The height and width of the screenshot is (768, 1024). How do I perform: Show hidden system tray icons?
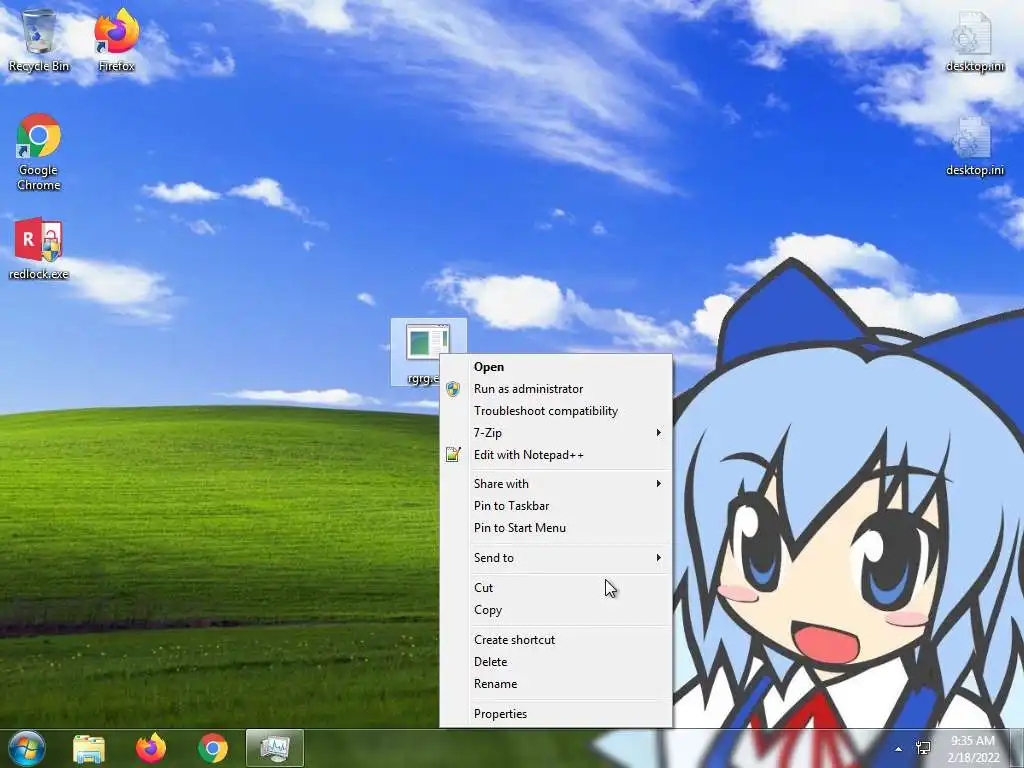[x=899, y=749]
